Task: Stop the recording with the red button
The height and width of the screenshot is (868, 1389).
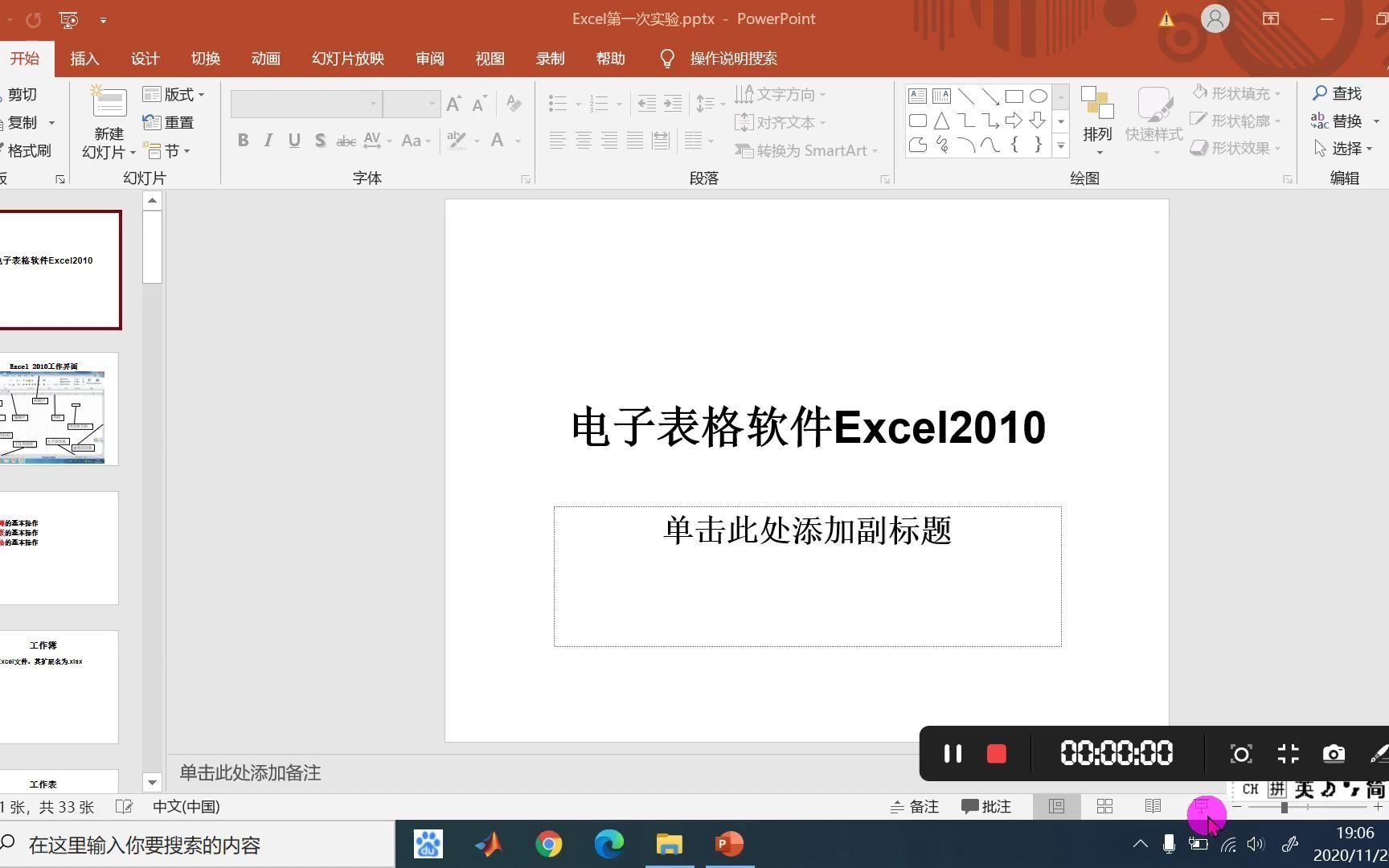Action: coord(997,753)
